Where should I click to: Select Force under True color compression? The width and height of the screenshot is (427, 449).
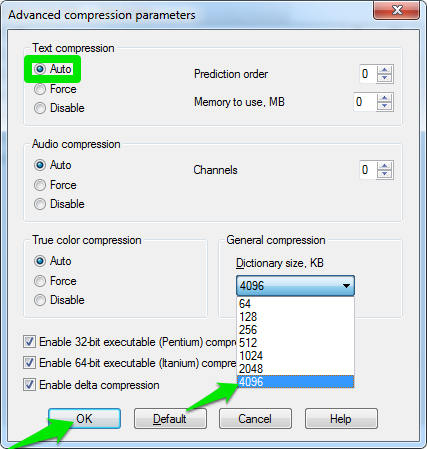coord(55,281)
